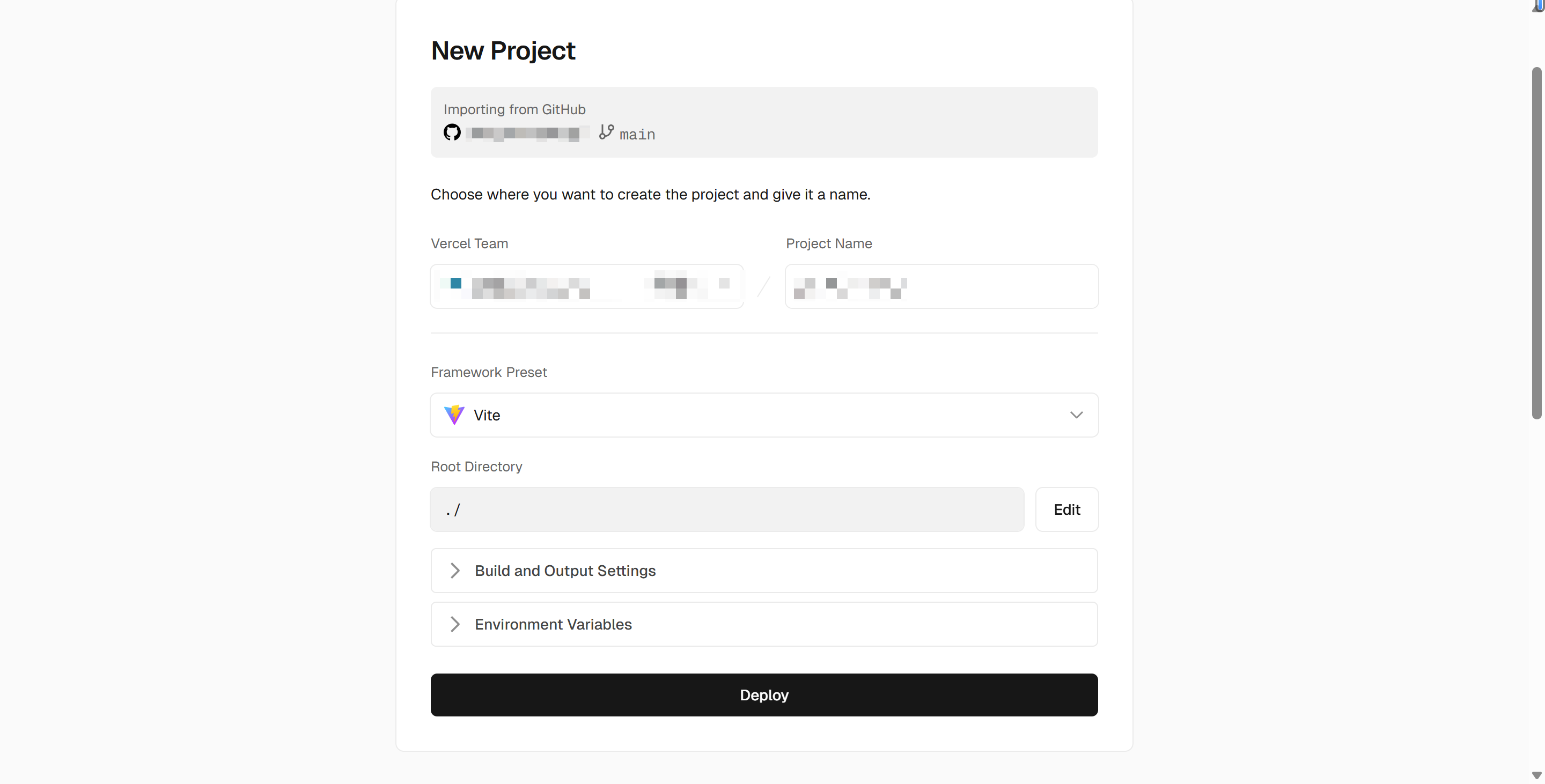
Task: Click the main branch name
Action: 637,135
